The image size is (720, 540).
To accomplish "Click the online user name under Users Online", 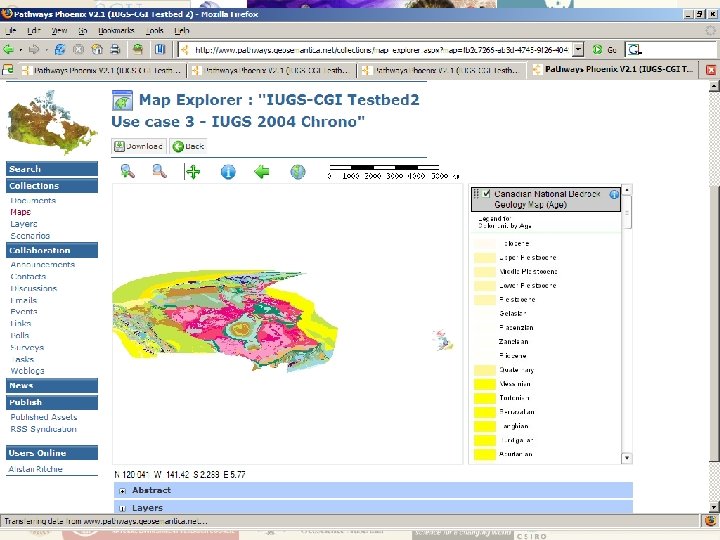I will point(35,469).
